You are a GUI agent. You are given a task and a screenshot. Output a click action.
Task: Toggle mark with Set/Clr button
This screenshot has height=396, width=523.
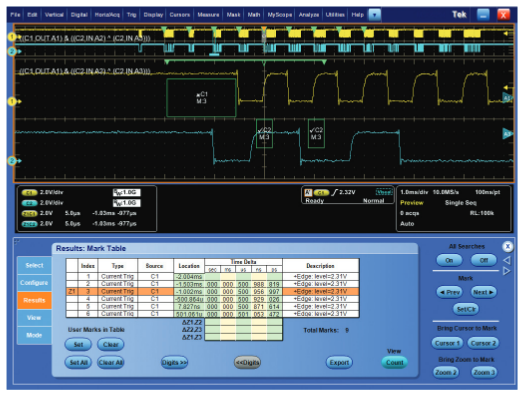466,309
